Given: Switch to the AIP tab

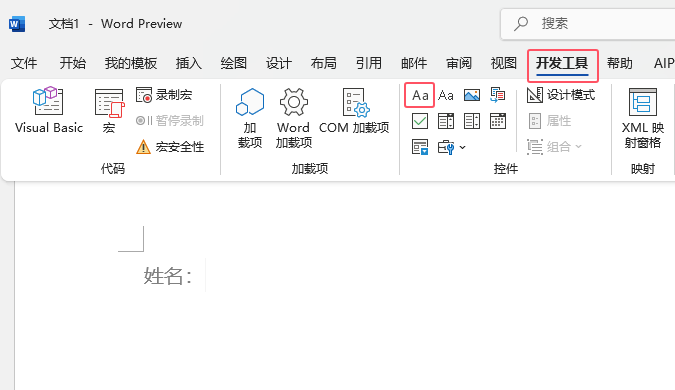Looking at the screenshot, I should (x=663, y=63).
